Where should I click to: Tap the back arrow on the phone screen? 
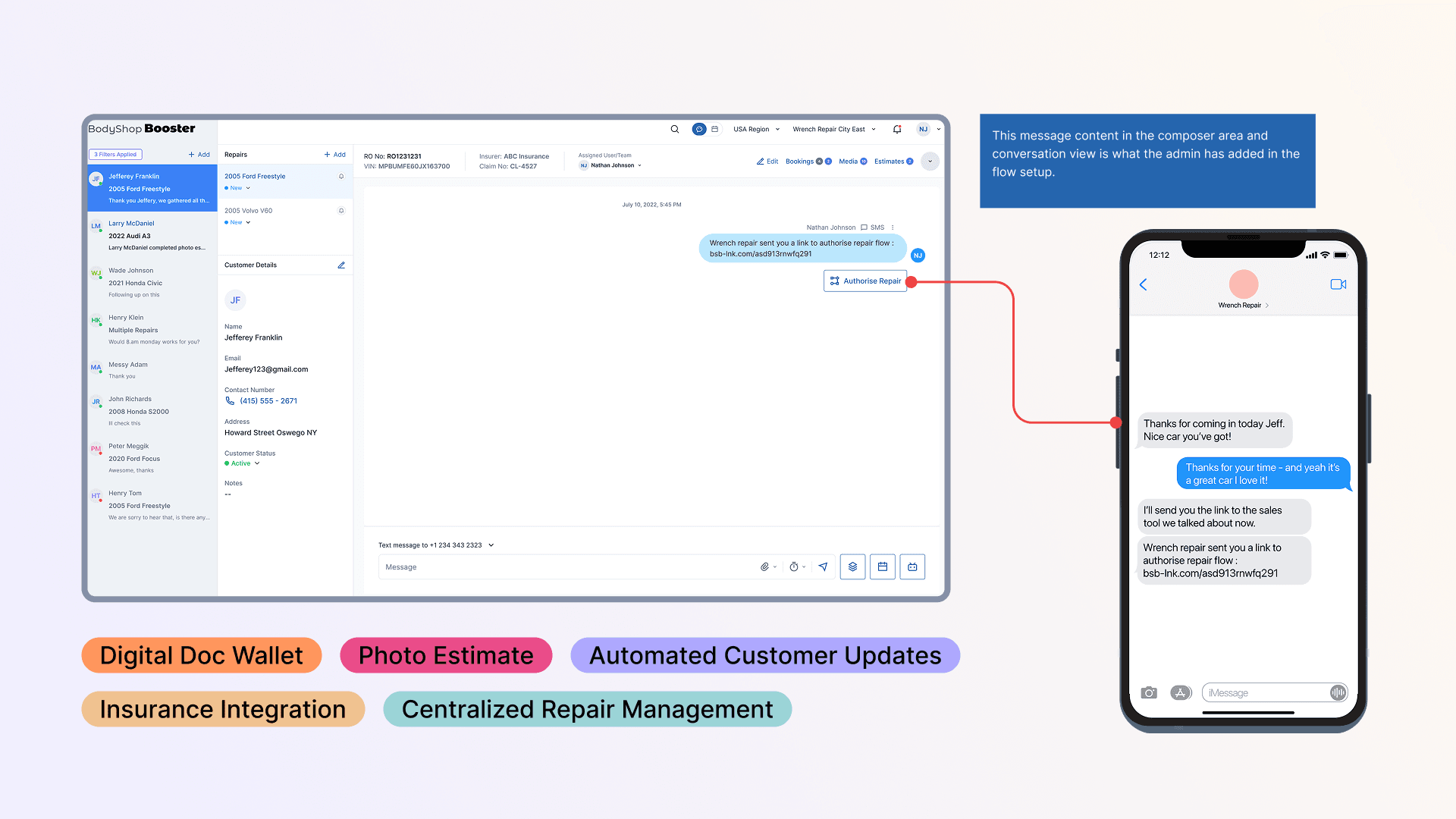click(x=1144, y=284)
